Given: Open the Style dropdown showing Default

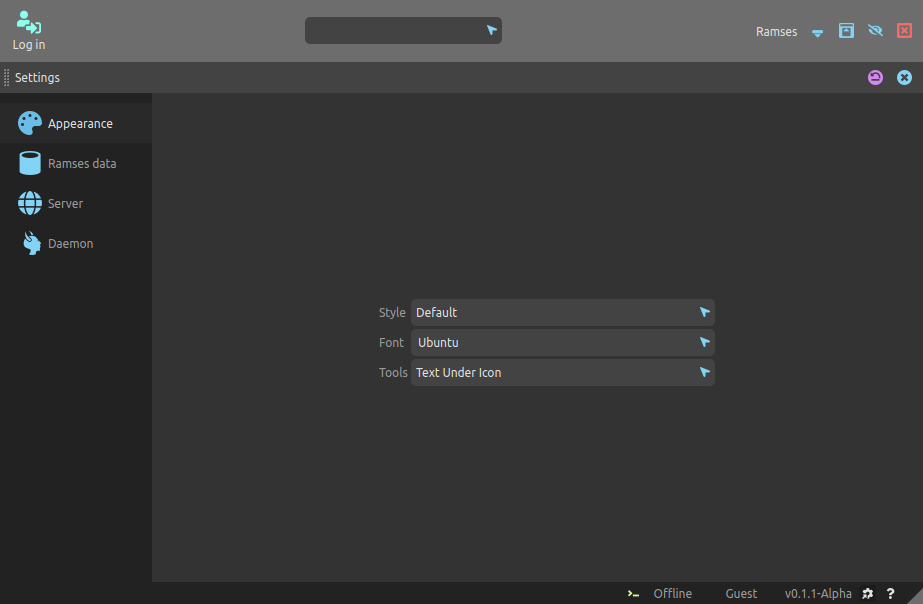Looking at the screenshot, I should pyautogui.click(x=562, y=313).
